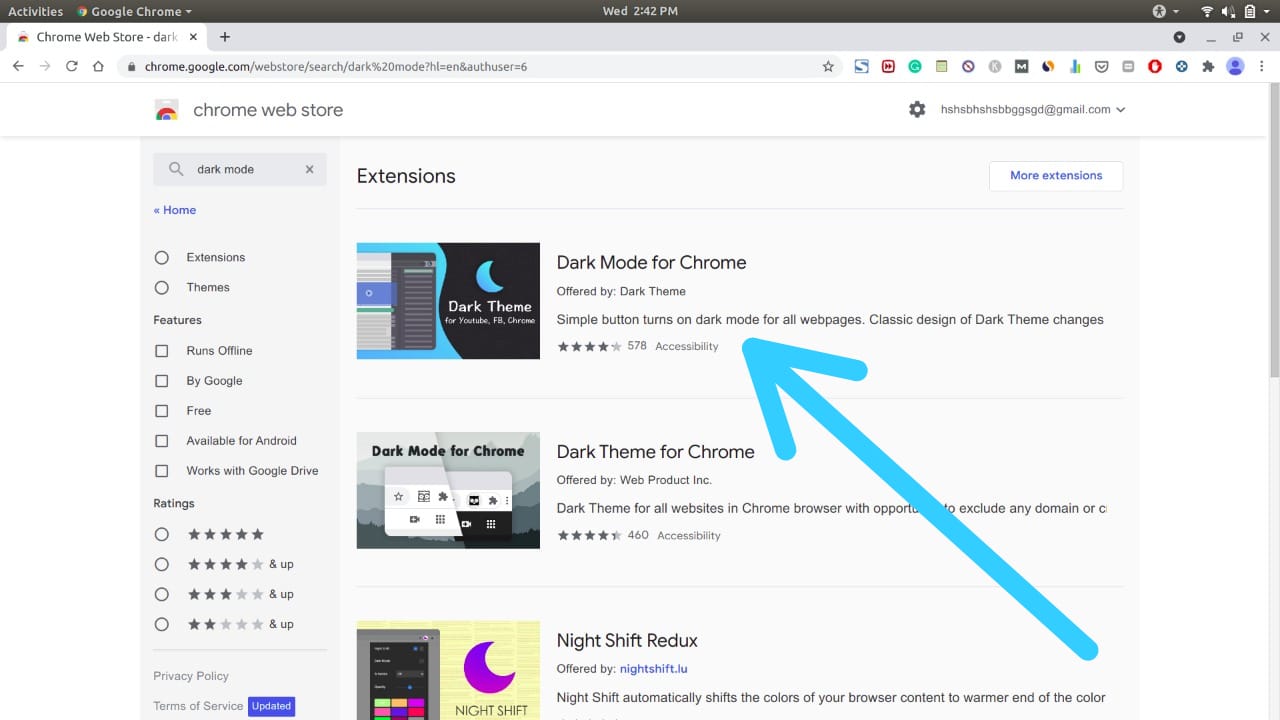
Task: Clear the dark mode search text
Action: (309, 169)
